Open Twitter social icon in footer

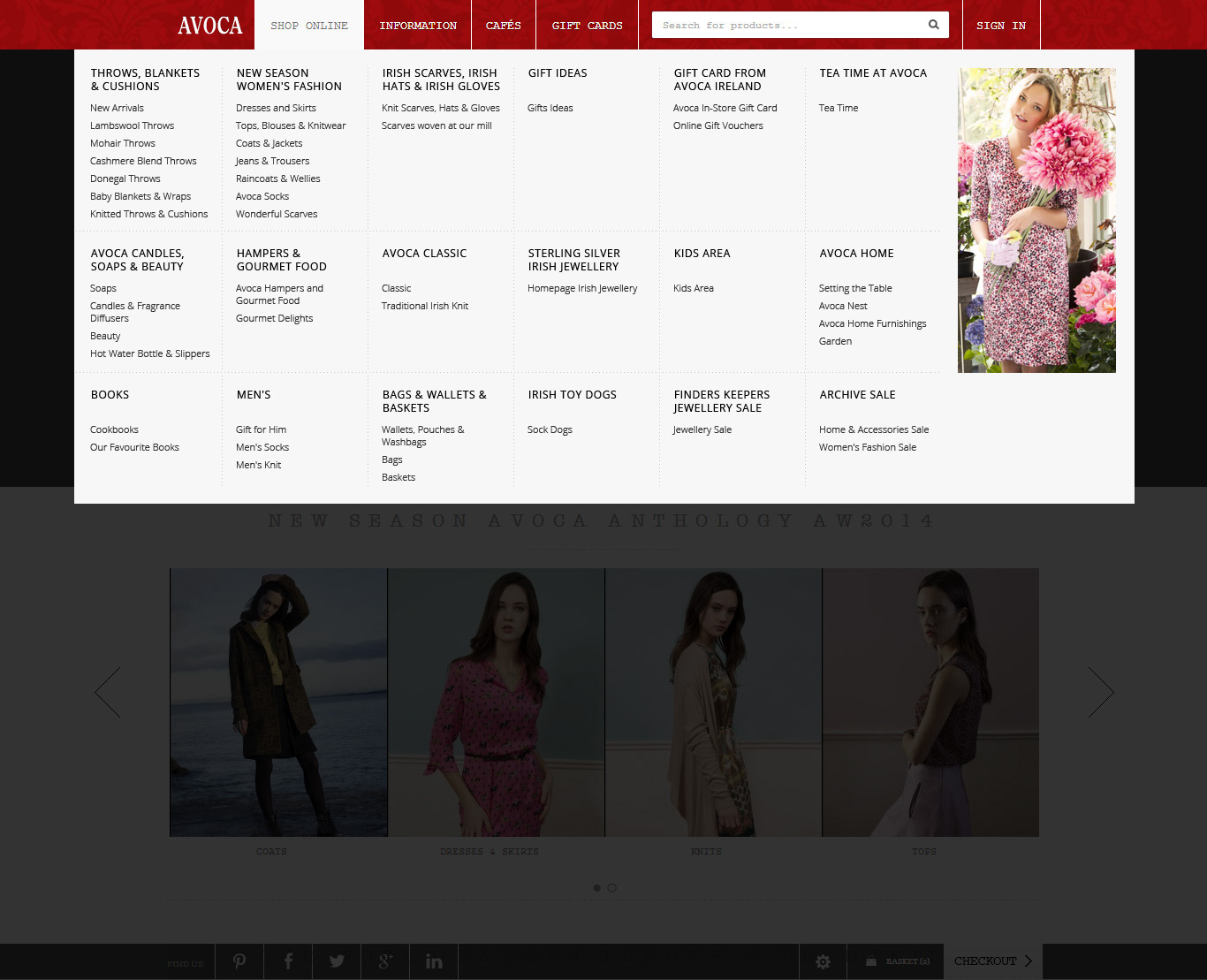pyautogui.click(x=337, y=961)
